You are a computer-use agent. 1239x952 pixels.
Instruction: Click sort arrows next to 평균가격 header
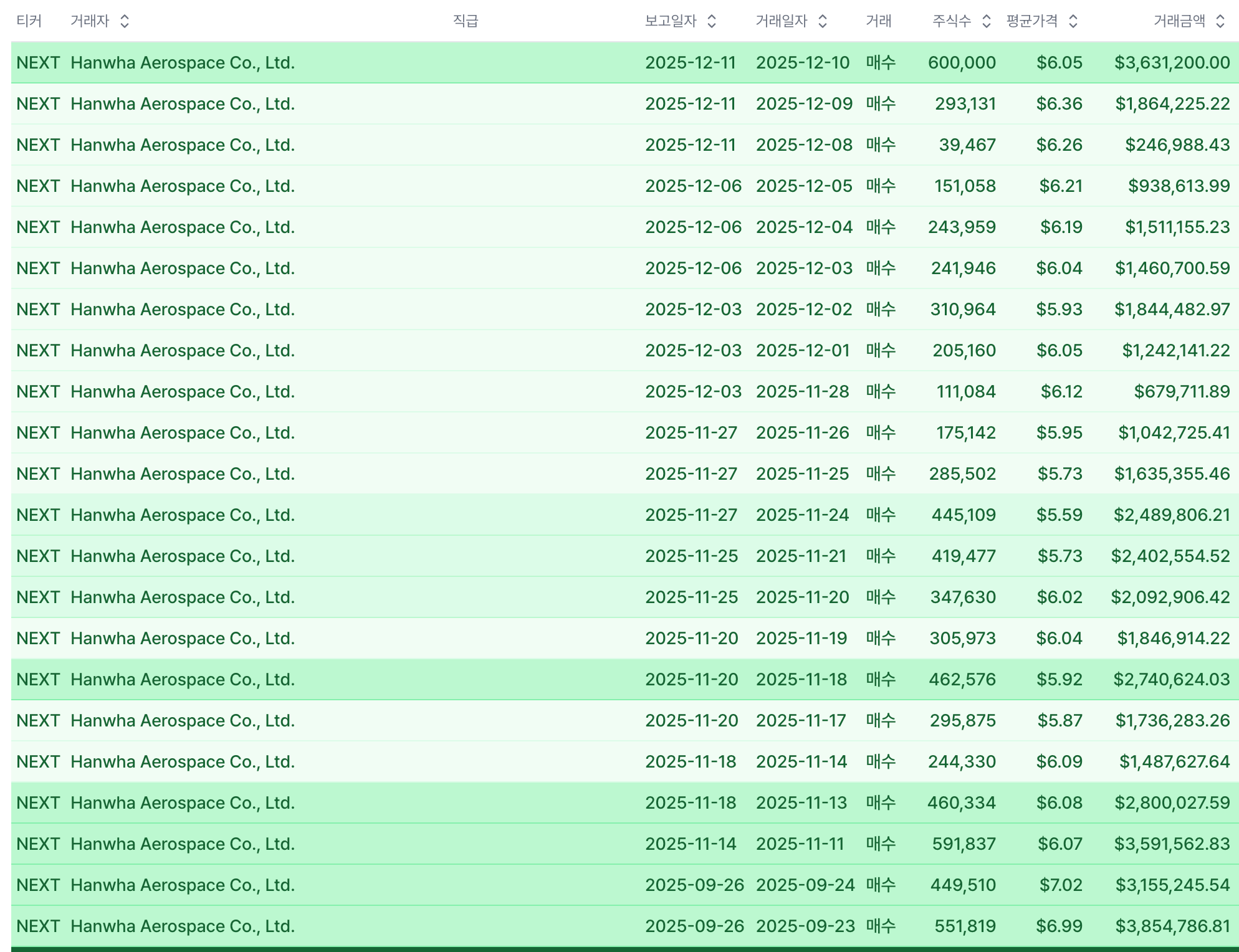(x=1073, y=21)
